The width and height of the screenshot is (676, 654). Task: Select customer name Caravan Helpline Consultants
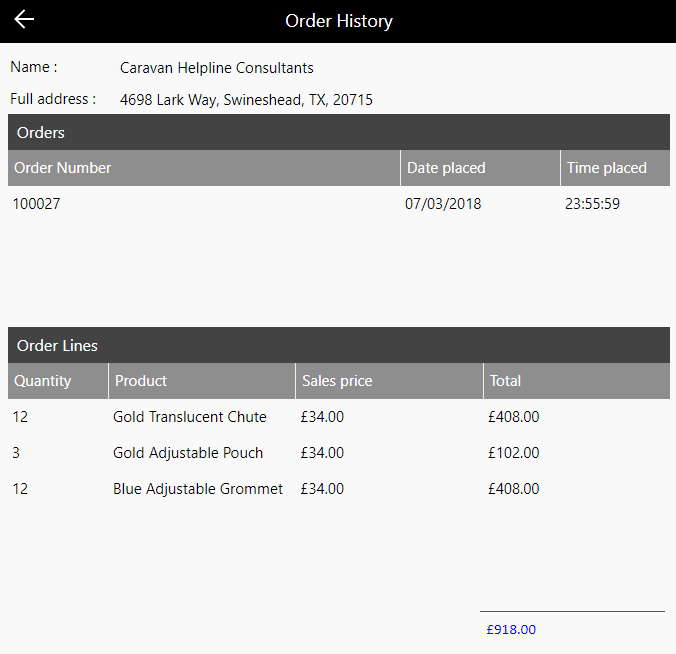[216, 68]
